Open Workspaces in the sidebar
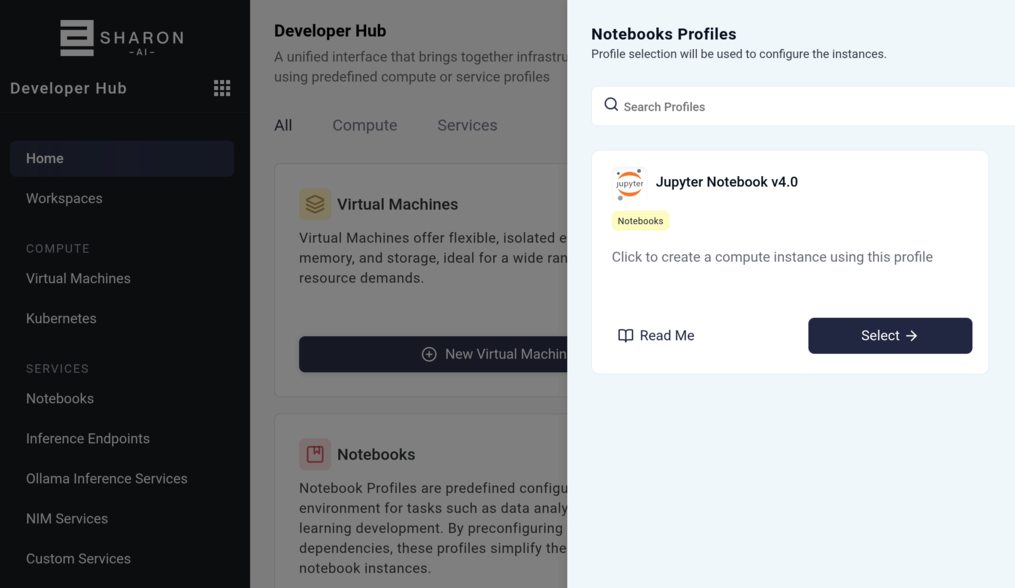 point(64,199)
